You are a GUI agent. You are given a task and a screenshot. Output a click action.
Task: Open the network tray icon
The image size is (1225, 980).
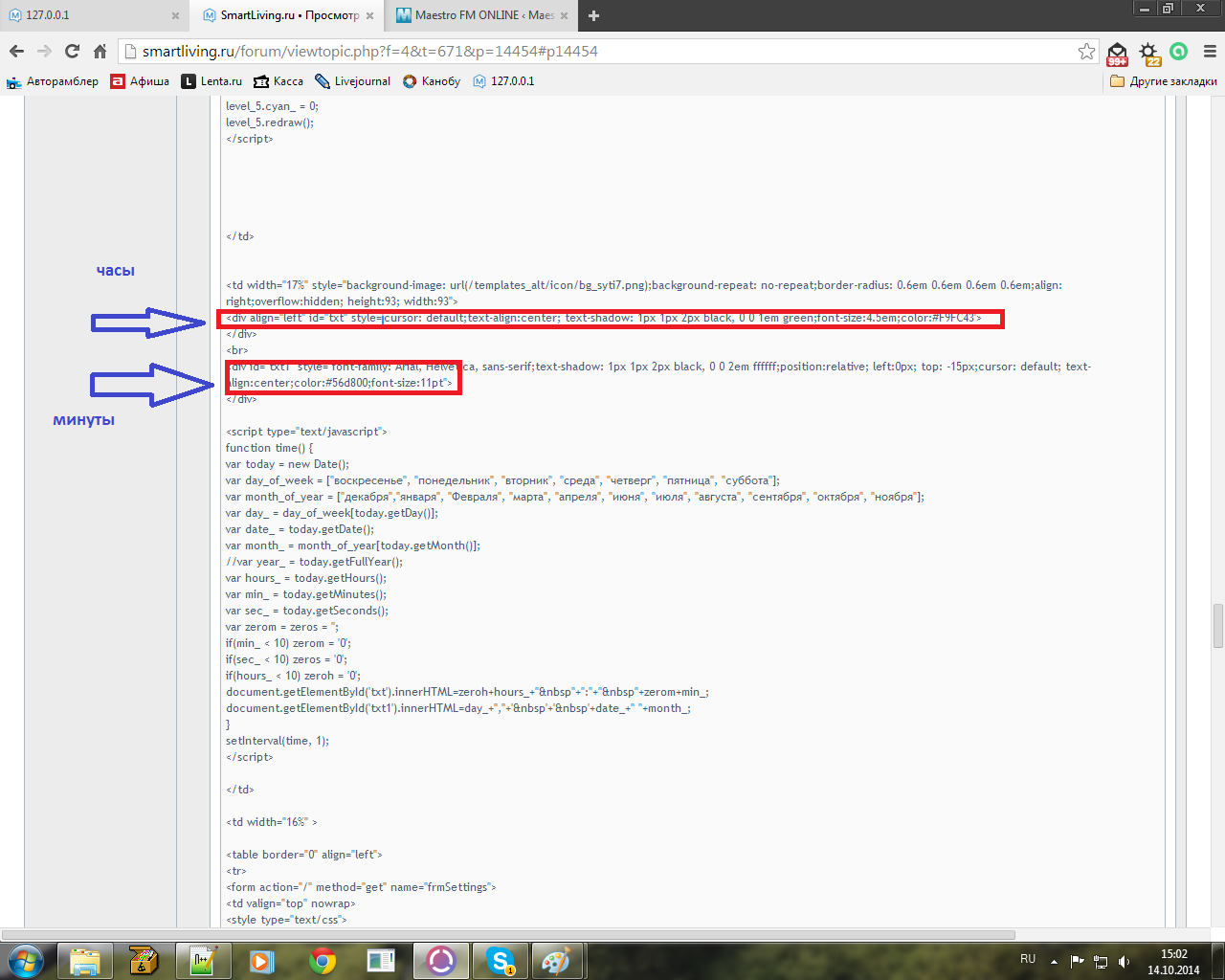coord(1101,961)
